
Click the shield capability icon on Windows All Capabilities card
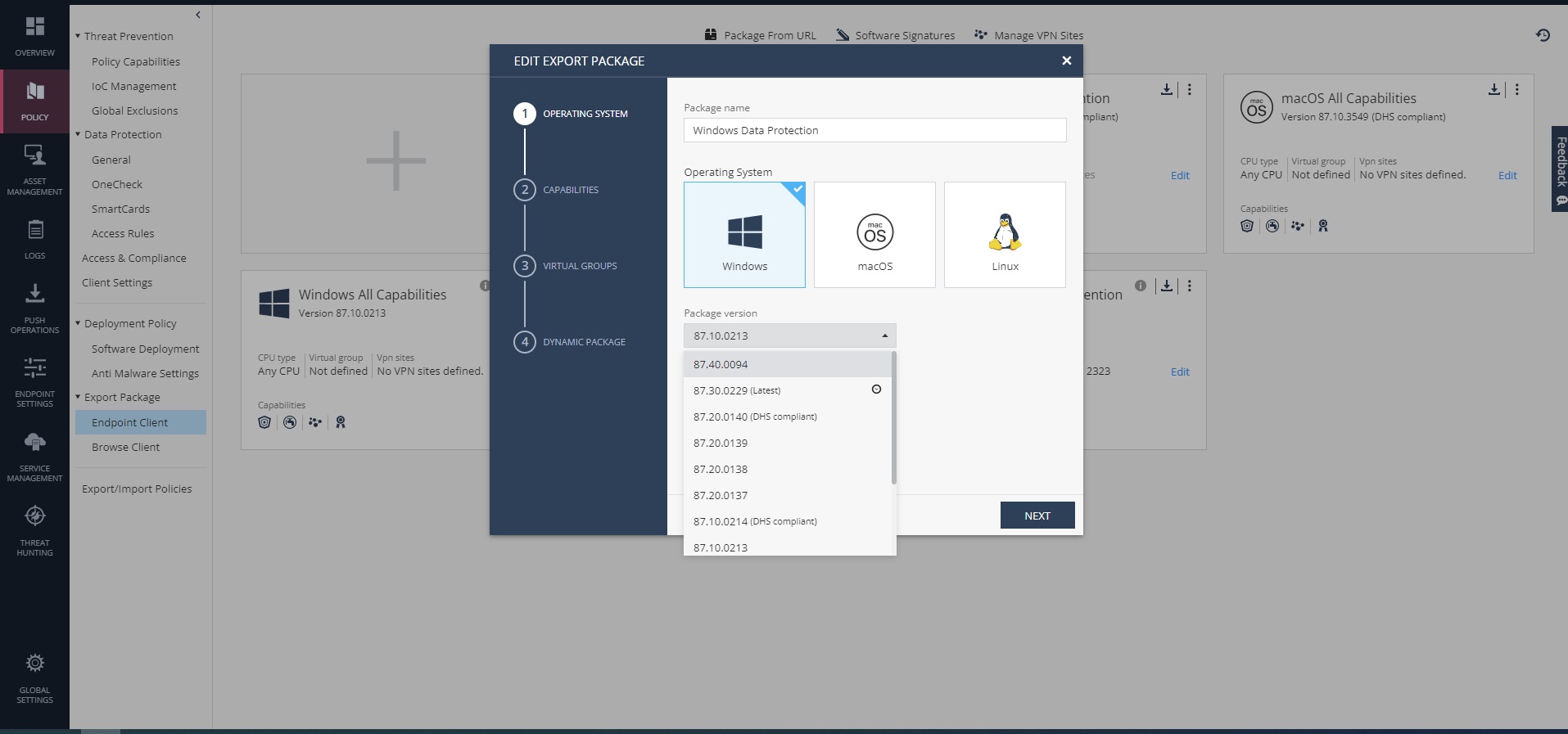pyautogui.click(x=264, y=422)
